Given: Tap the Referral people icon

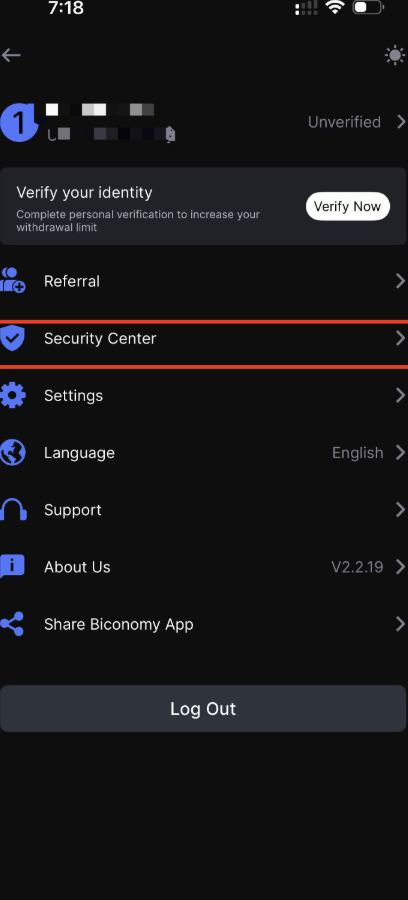Looking at the screenshot, I should pos(13,281).
